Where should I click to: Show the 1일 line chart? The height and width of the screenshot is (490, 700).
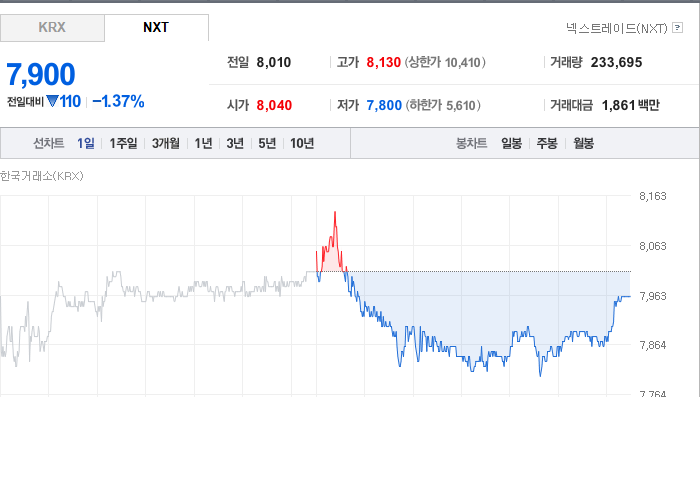pos(86,143)
